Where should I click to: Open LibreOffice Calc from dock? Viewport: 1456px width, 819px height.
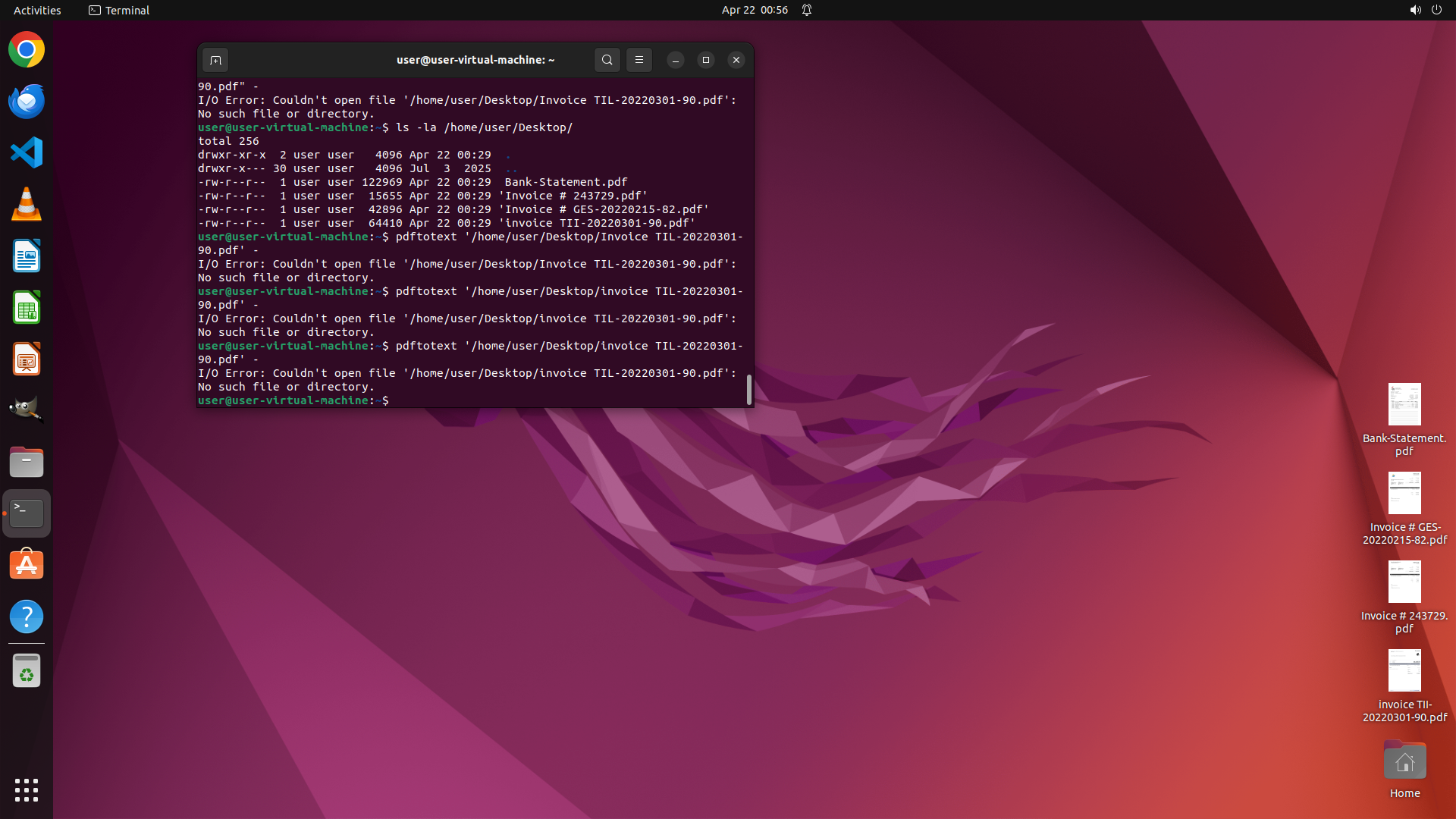(x=27, y=308)
